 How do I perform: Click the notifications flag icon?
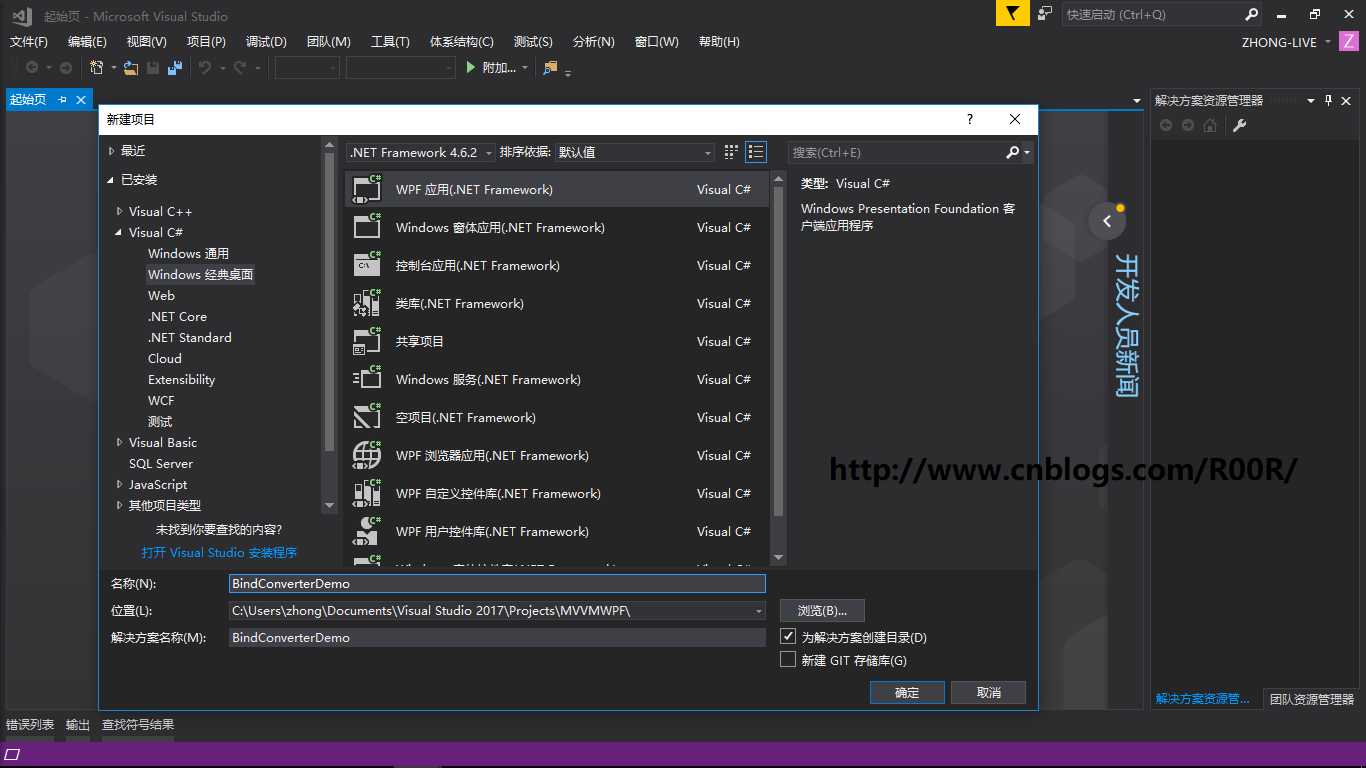pyautogui.click(x=1012, y=14)
